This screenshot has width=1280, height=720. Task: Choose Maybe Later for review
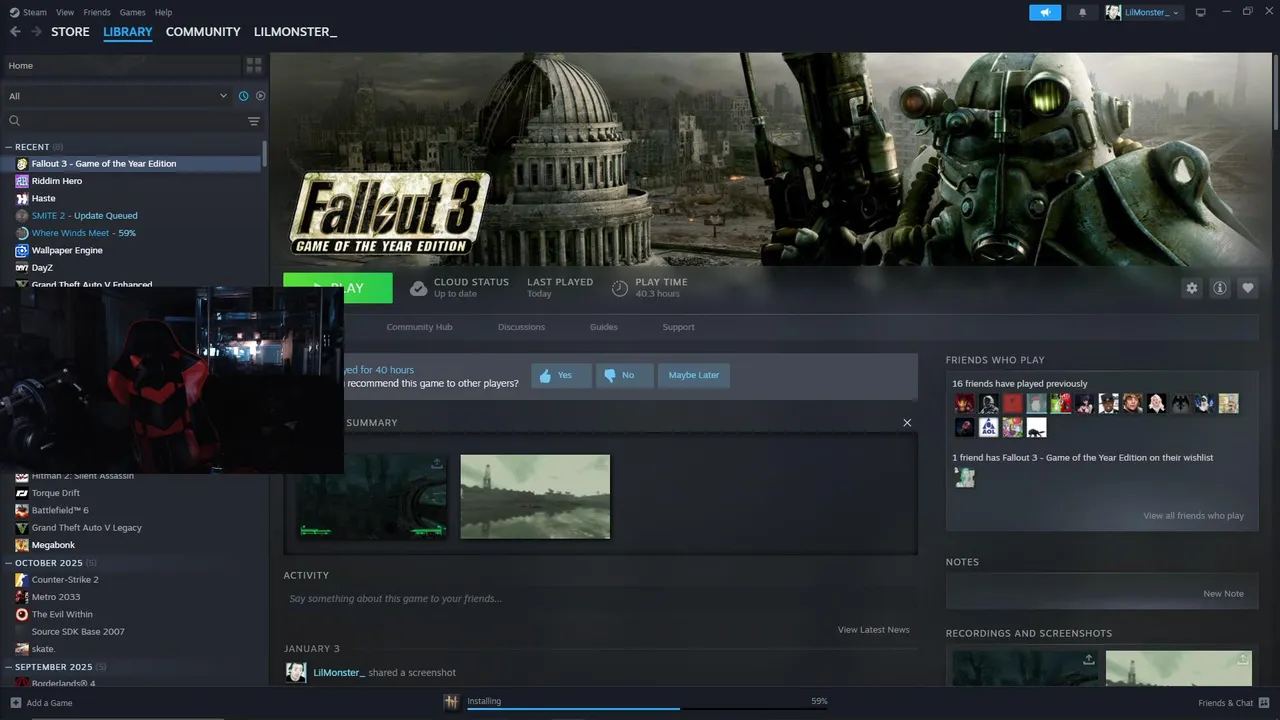coord(694,375)
